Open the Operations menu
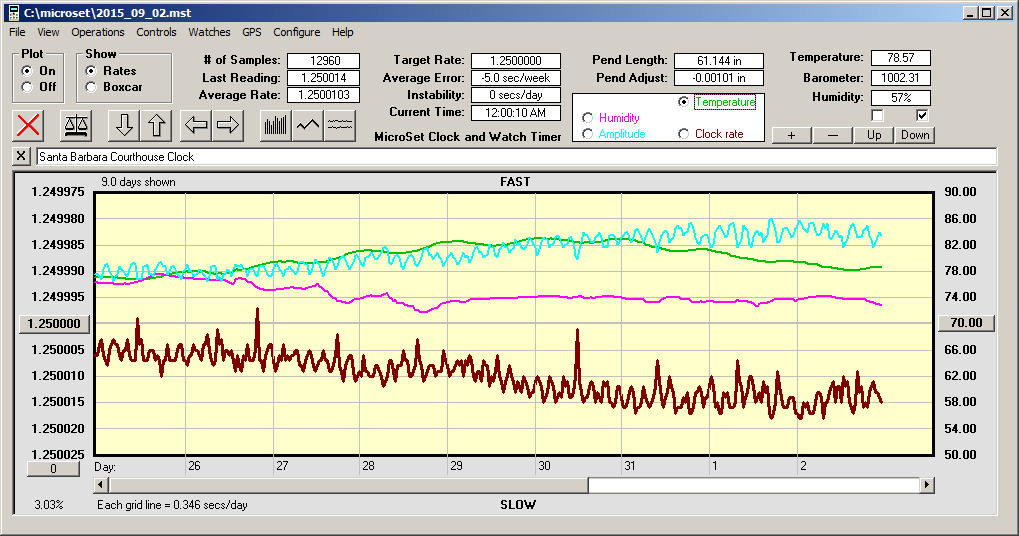 click(x=97, y=32)
